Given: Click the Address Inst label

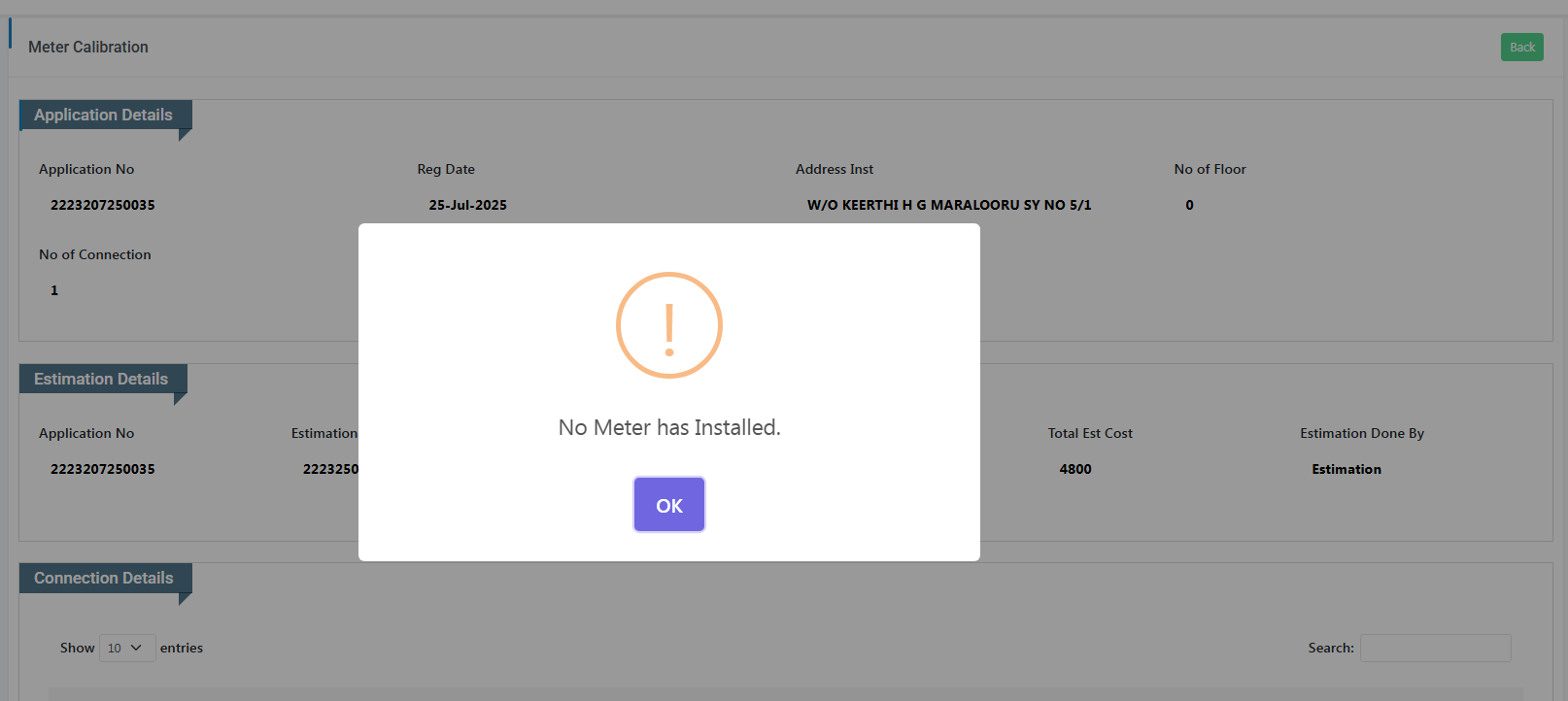Looking at the screenshot, I should tap(835, 169).
